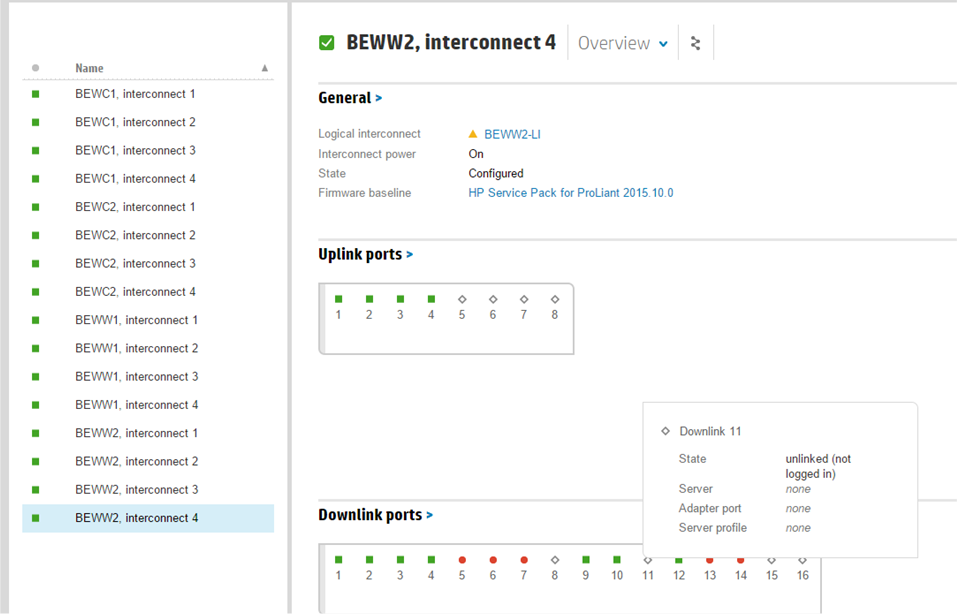Select BEWC1, interconnect 1 in list
Screen dimensions: 957x615
tap(135, 94)
